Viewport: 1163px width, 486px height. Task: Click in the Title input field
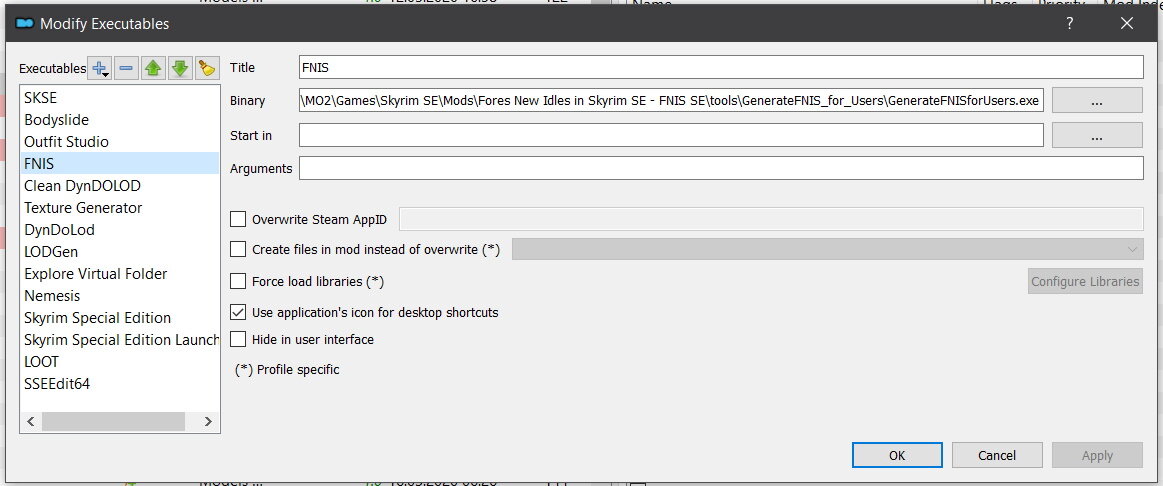[721, 67]
